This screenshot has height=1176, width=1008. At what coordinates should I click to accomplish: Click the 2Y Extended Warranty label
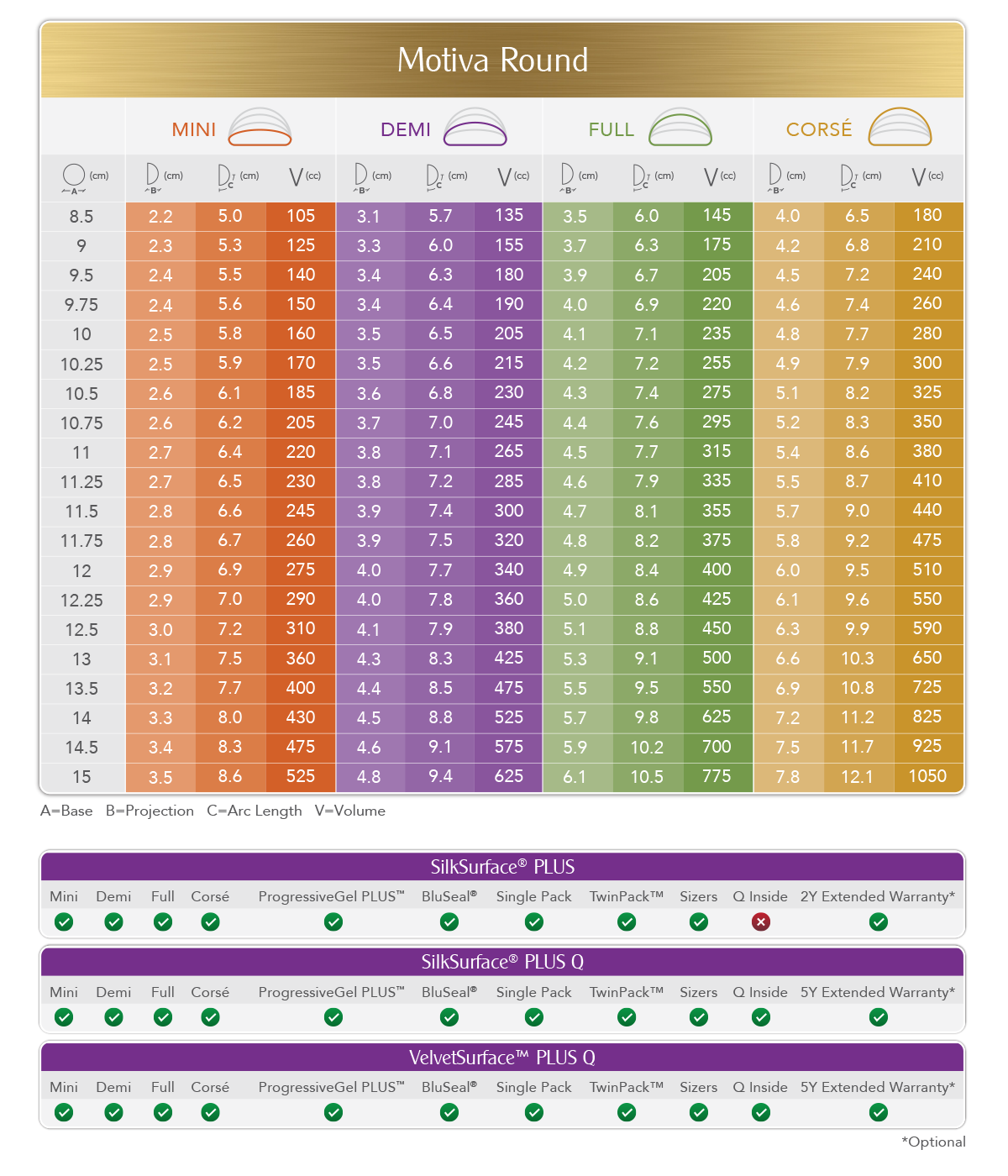[x=877, y=896]
